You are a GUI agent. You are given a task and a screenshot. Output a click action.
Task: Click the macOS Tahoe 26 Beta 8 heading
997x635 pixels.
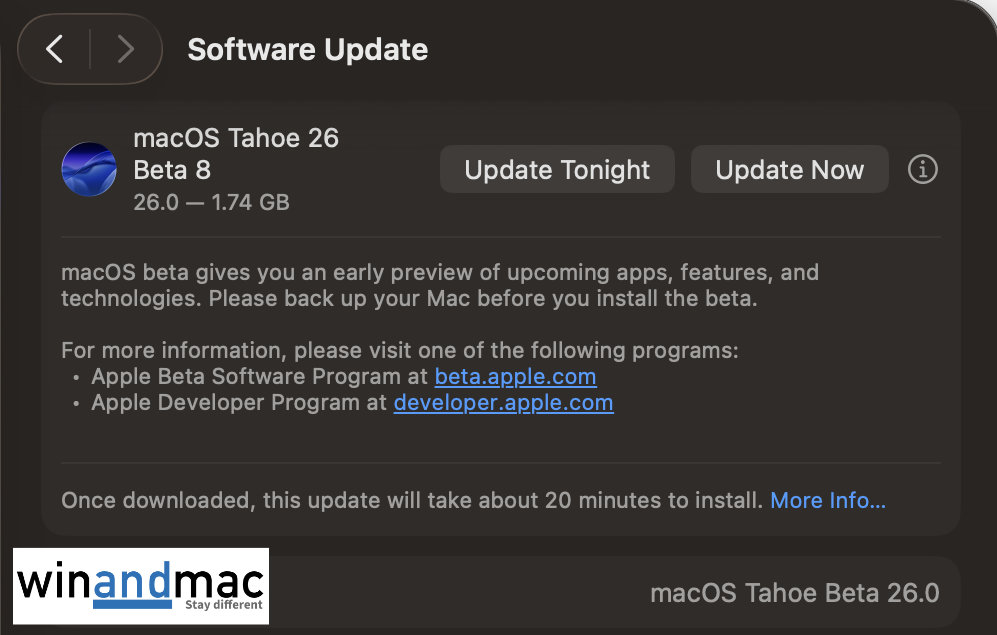(x=236, y=153)
